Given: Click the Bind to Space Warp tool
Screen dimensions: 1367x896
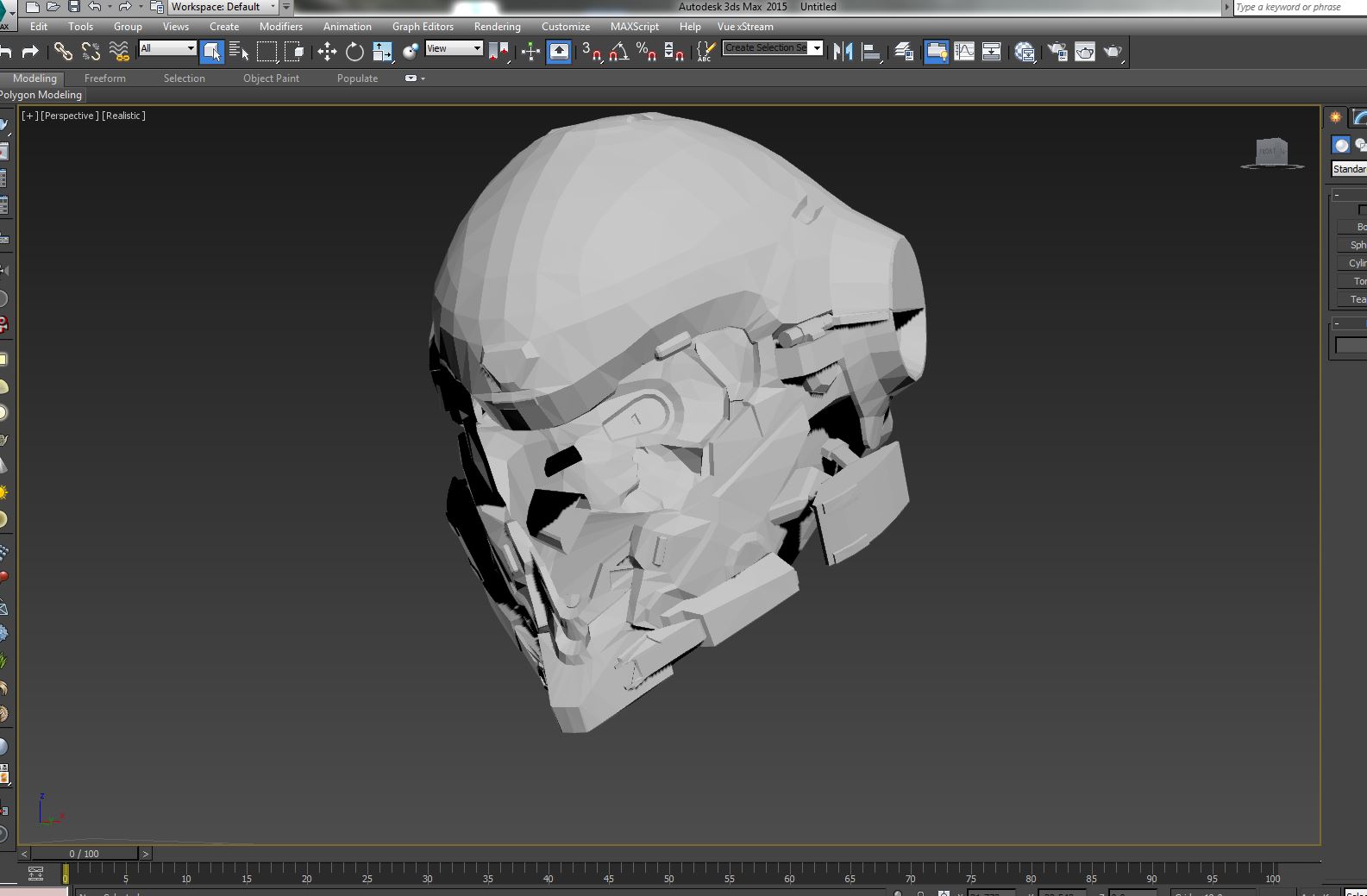Looking at the screenshot, I should (119, 52).
